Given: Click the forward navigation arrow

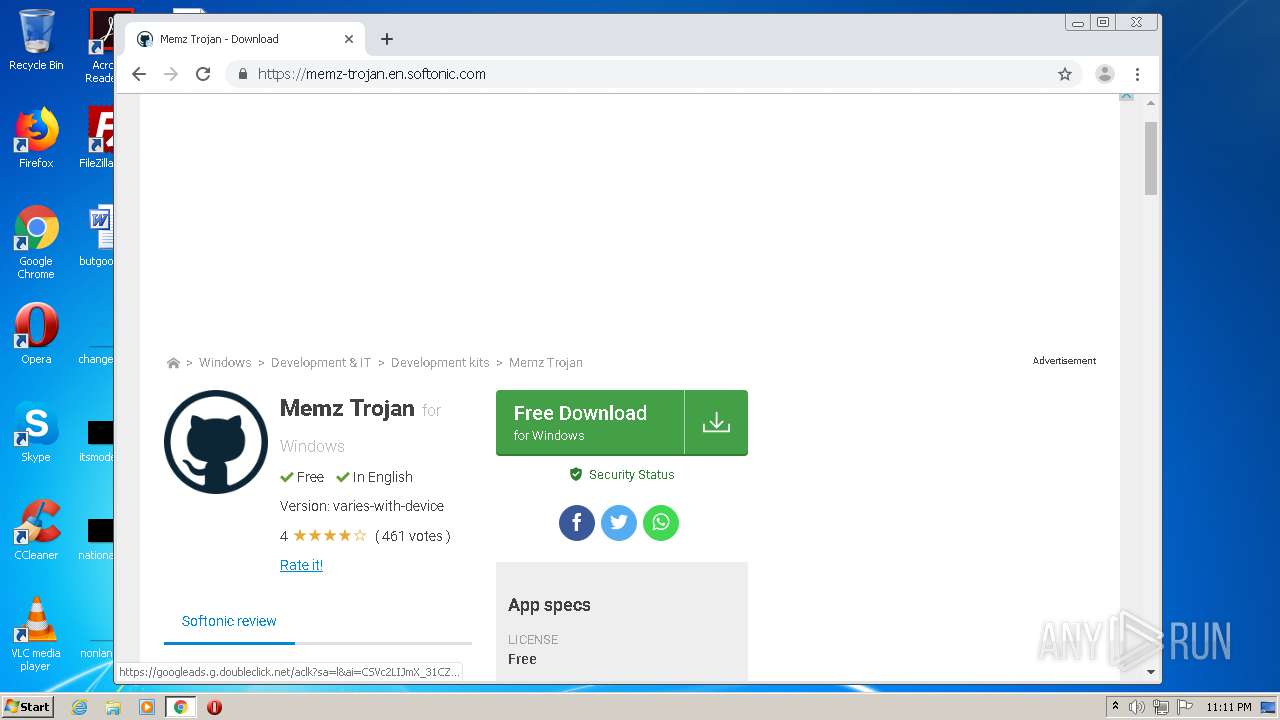Looking at the screenshot, I should tap(171, 74).
